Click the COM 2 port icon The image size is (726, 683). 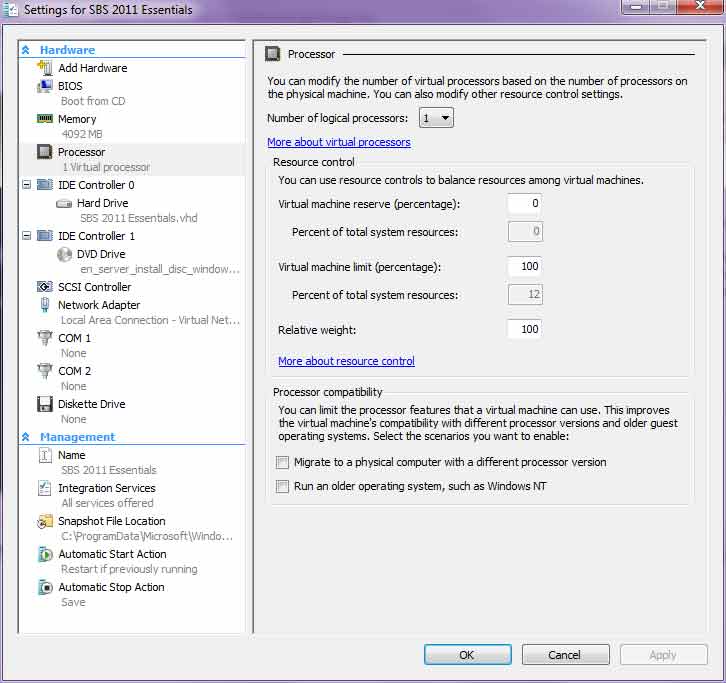[45, 371]
